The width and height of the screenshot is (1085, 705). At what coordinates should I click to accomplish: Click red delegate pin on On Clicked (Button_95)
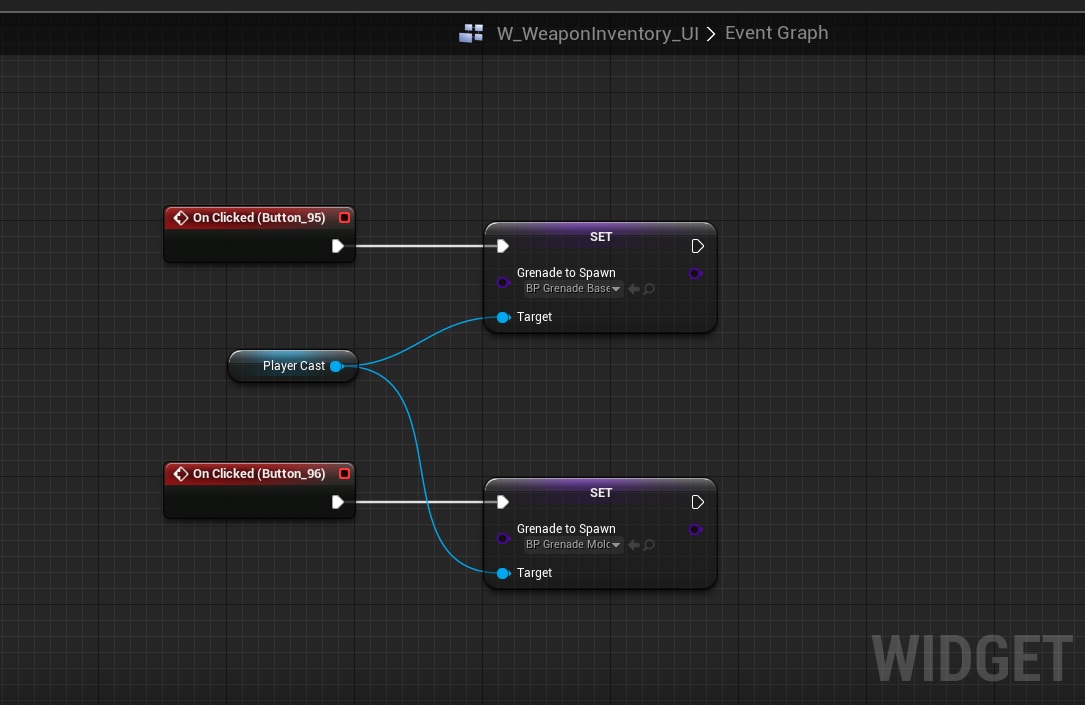(x=344, y=218)
